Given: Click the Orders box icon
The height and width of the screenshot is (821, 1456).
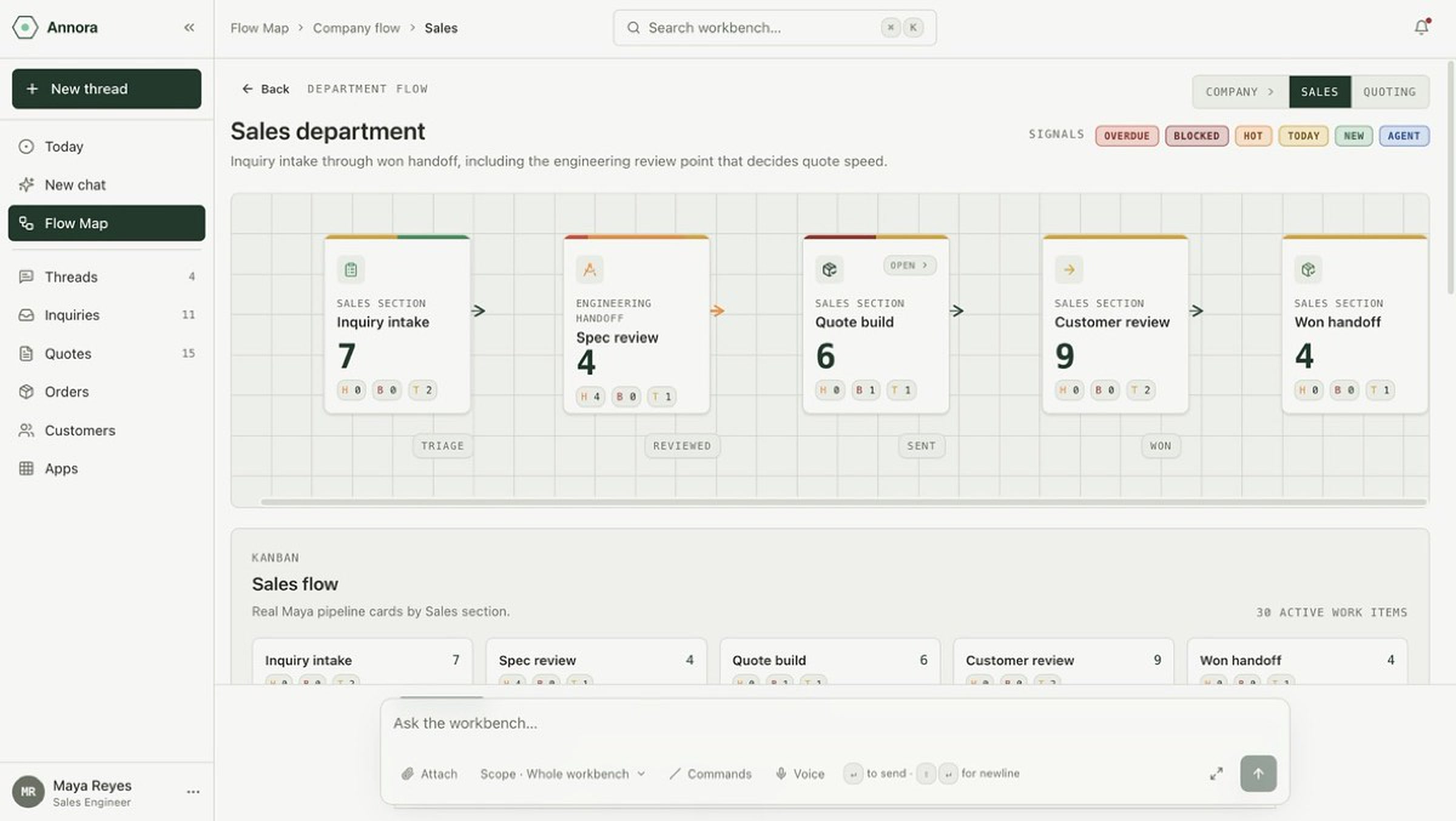Looking at the screenshot, I should pyautogui.click(x=26, y=392).
